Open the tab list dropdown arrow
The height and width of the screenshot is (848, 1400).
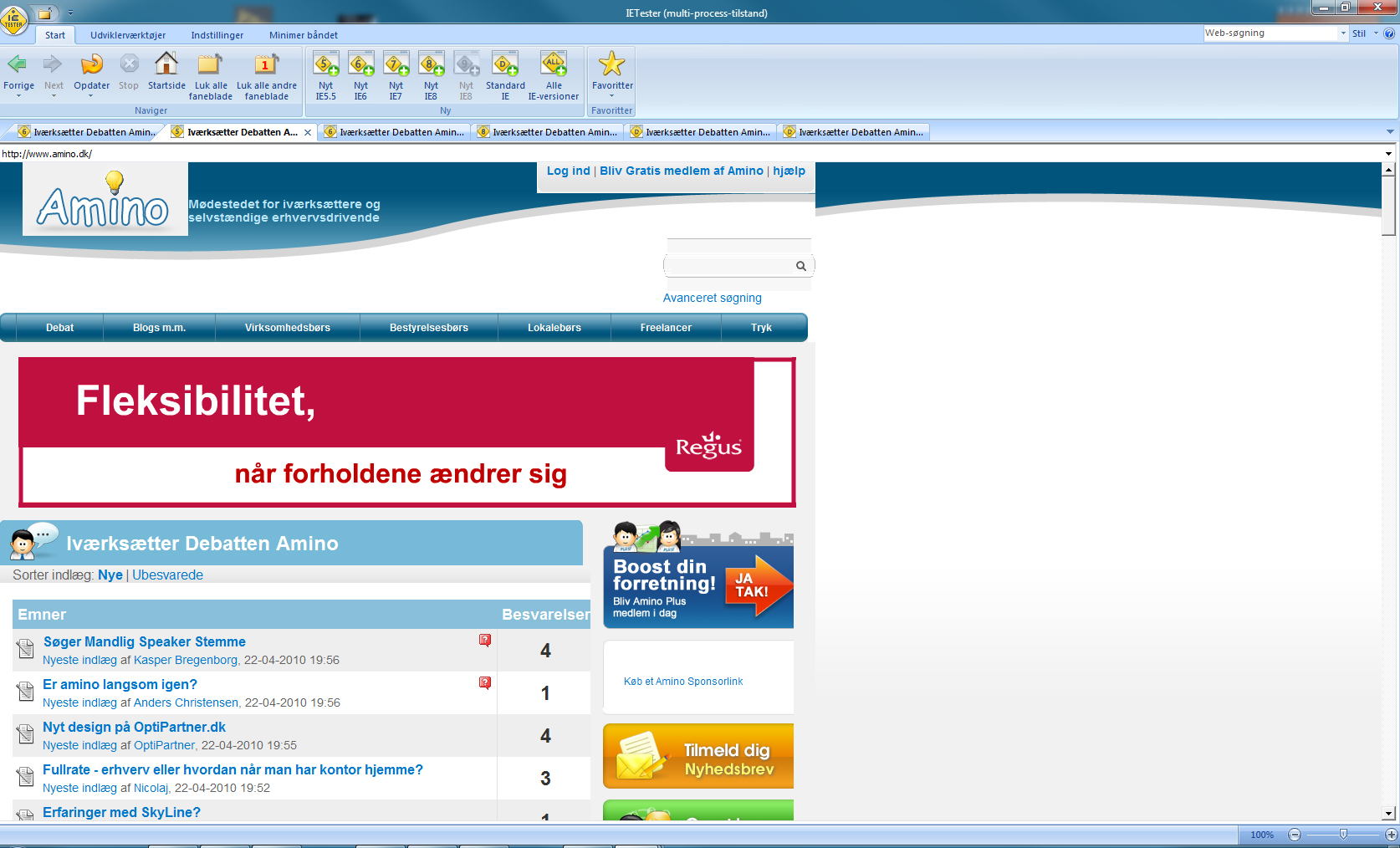[x=1390, y=132]
